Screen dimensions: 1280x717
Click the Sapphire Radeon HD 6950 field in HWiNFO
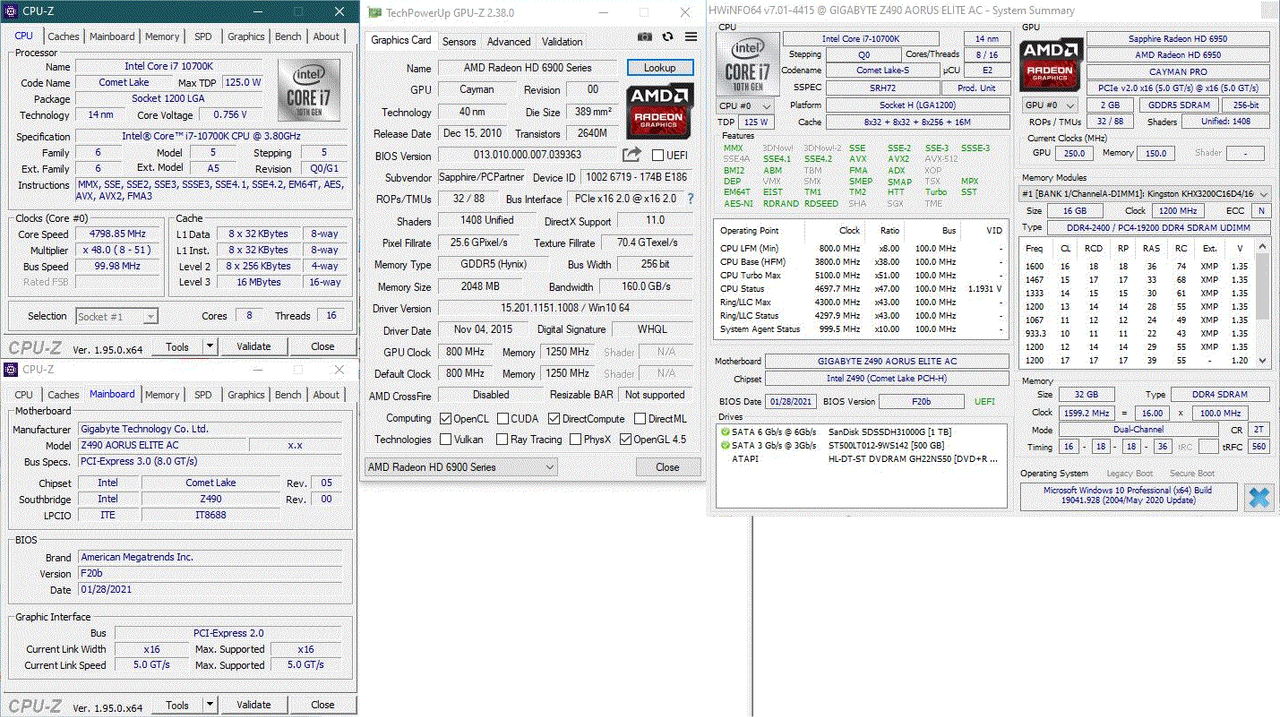pyautogui.click(x=1179, y=38)
